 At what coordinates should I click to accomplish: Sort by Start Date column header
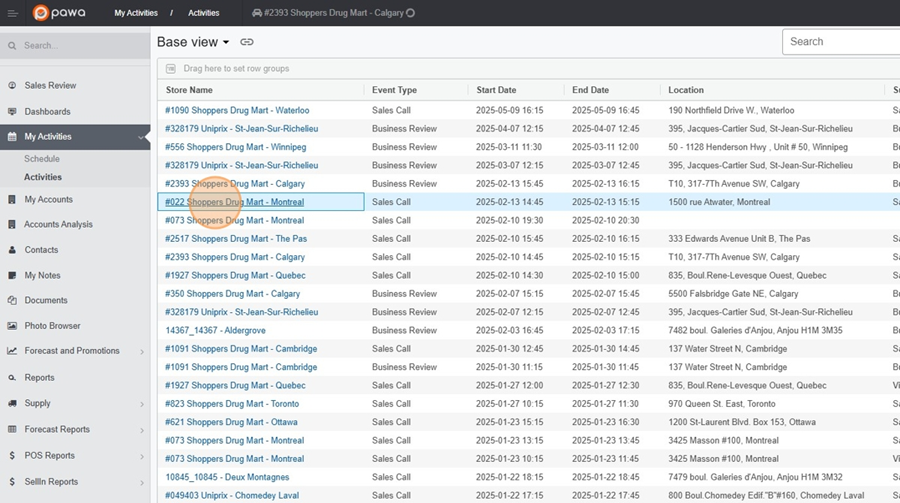point(496,90)
